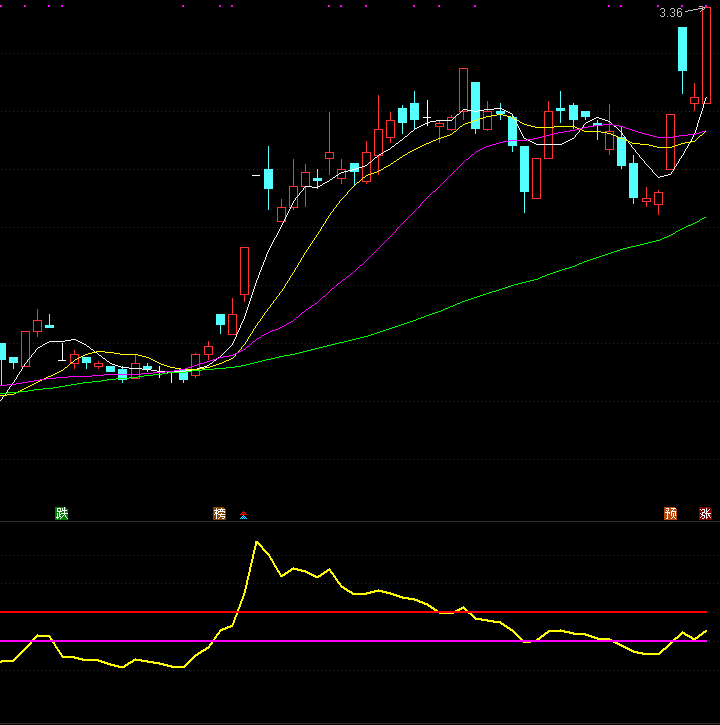Click the orange 预 marker icon
The image size is (720, 725).
pyautogui.click(x=671, y=513)
